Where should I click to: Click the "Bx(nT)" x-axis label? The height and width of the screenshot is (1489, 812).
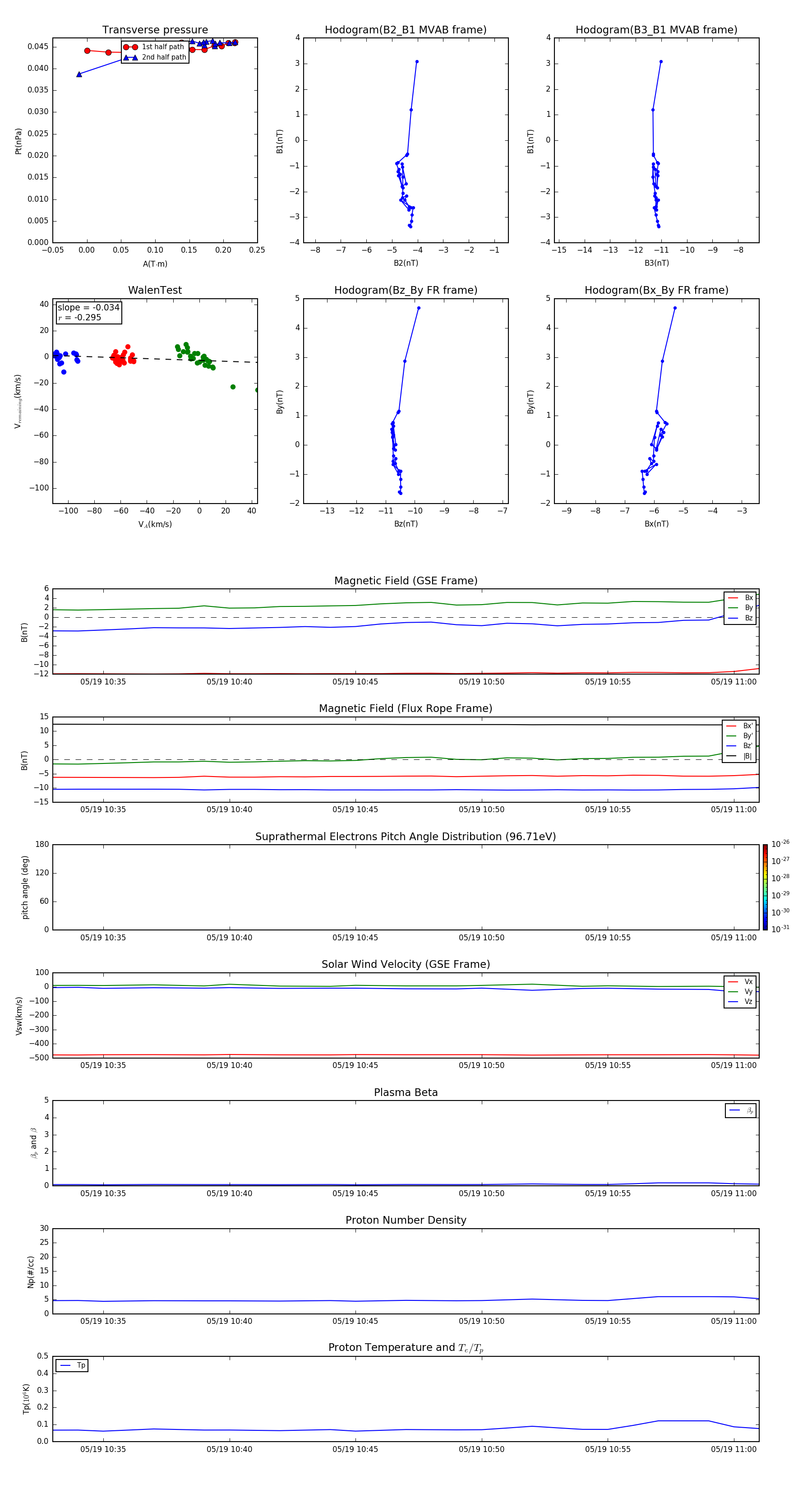click(656, 524)
